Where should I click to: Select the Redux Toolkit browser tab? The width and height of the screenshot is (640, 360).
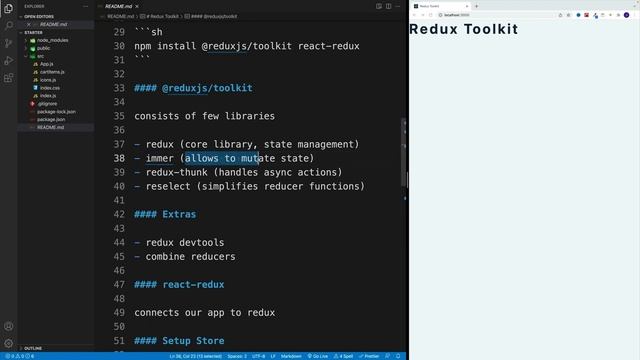click(441, 6)
